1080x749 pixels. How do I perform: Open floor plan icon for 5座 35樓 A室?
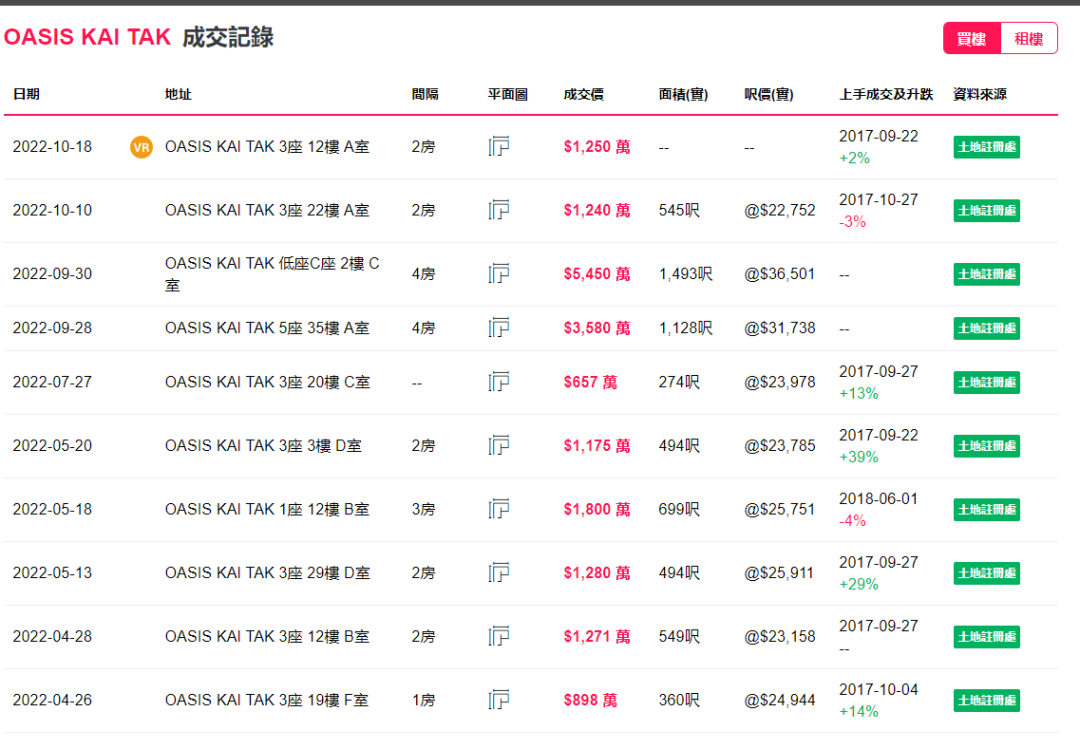499,328
